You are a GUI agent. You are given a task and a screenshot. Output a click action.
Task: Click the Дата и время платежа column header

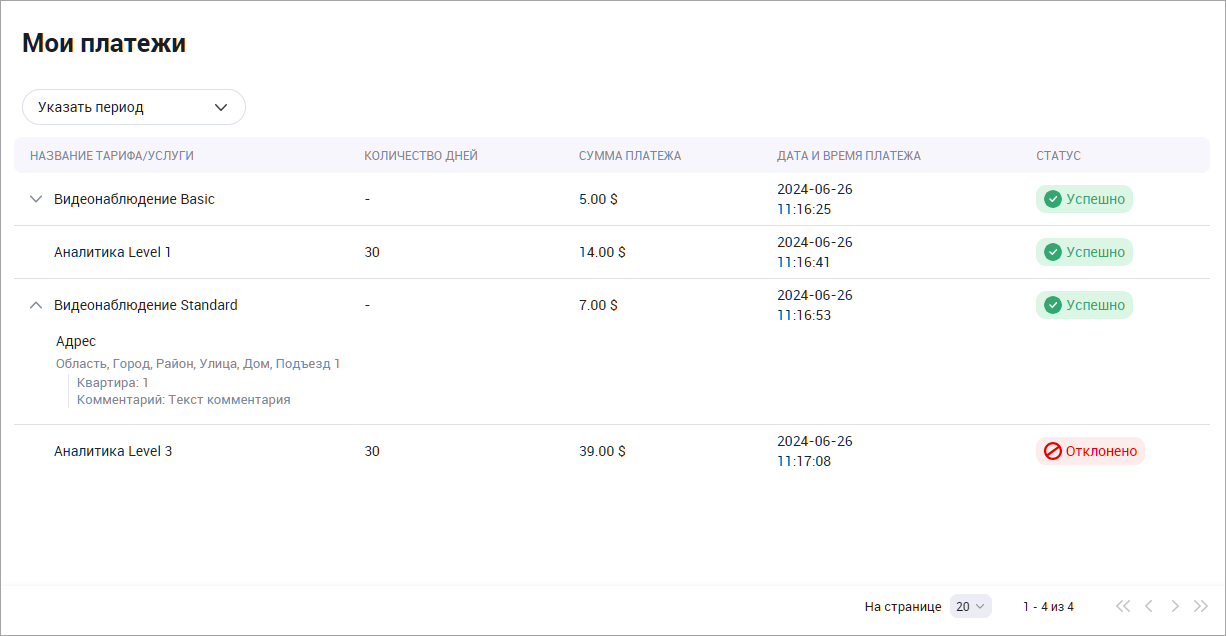click(x=849, y=156)
